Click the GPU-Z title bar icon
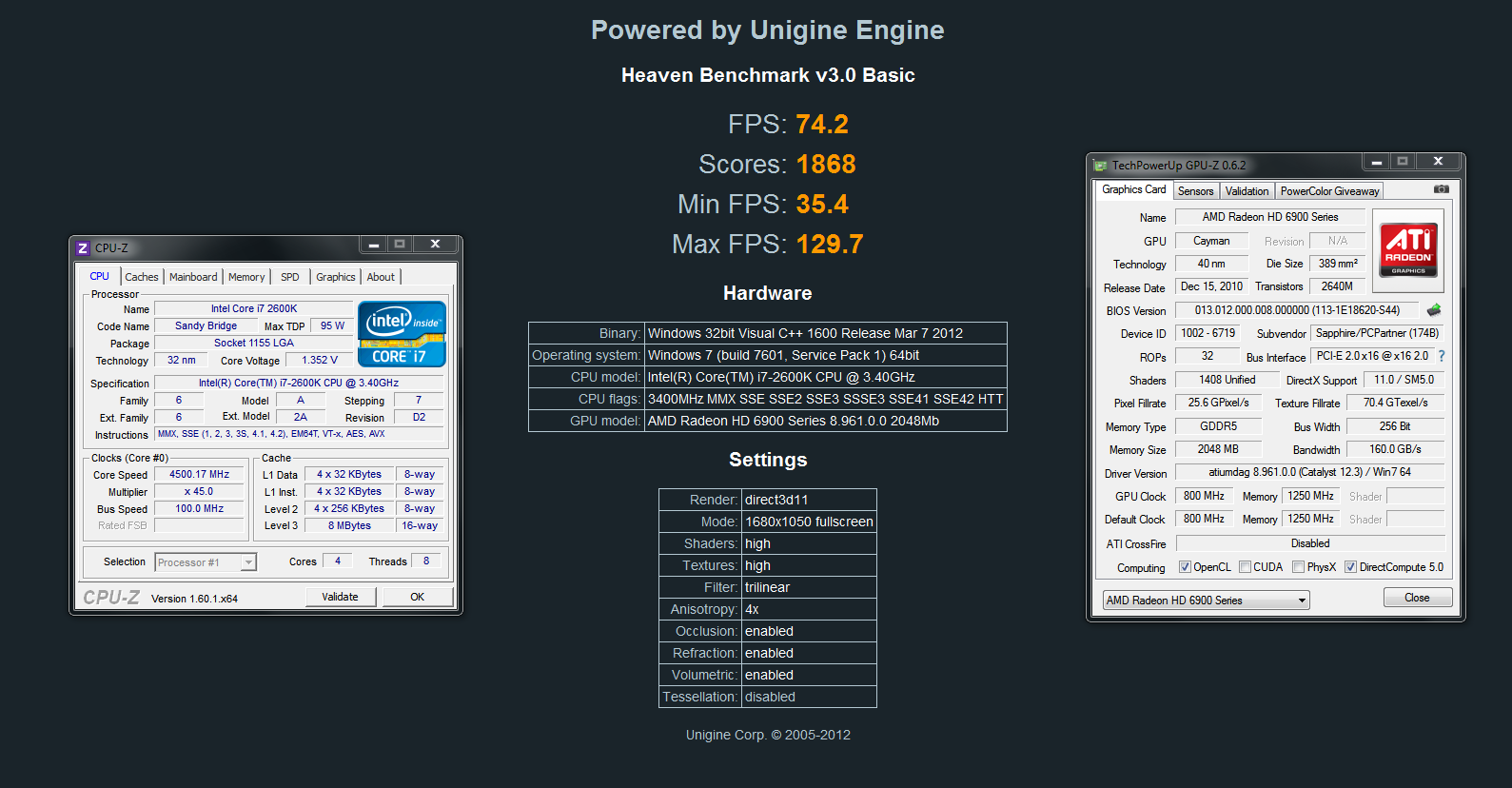Image resolution: width=1512 pixels, height=788 pixels. pos(1101,166)
